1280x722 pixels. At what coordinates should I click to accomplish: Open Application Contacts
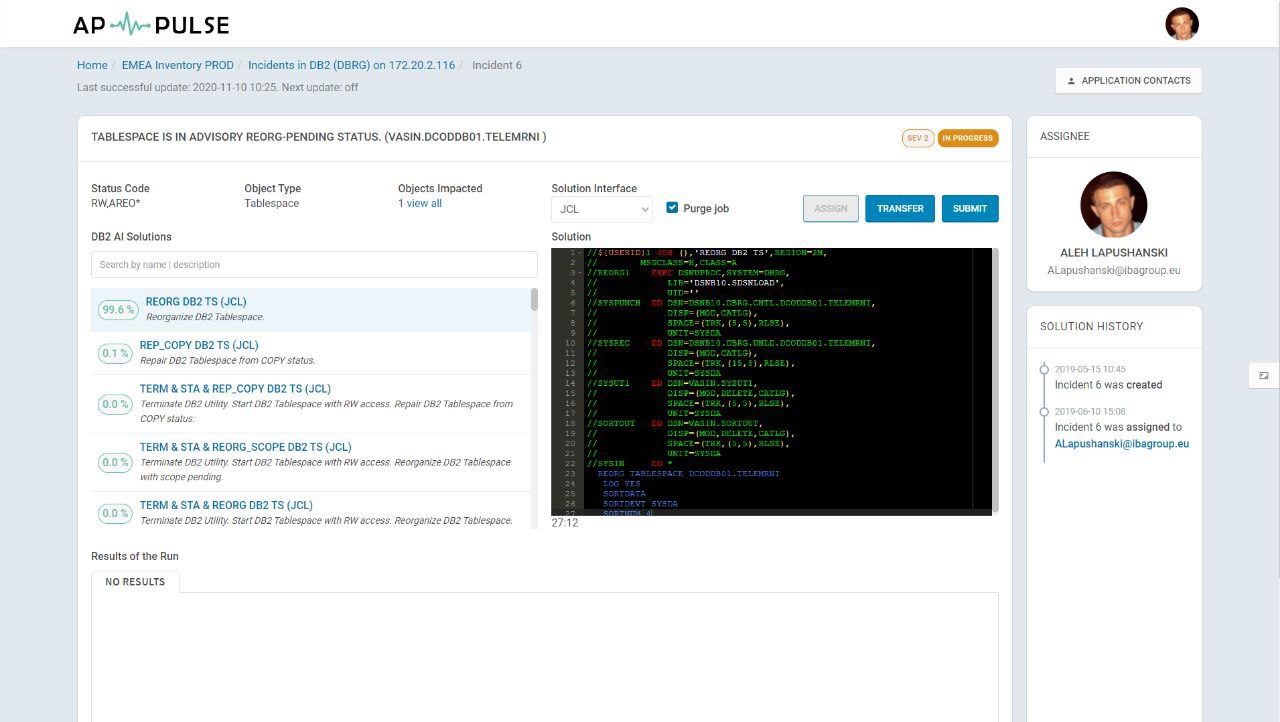(x=1128, y=81)
